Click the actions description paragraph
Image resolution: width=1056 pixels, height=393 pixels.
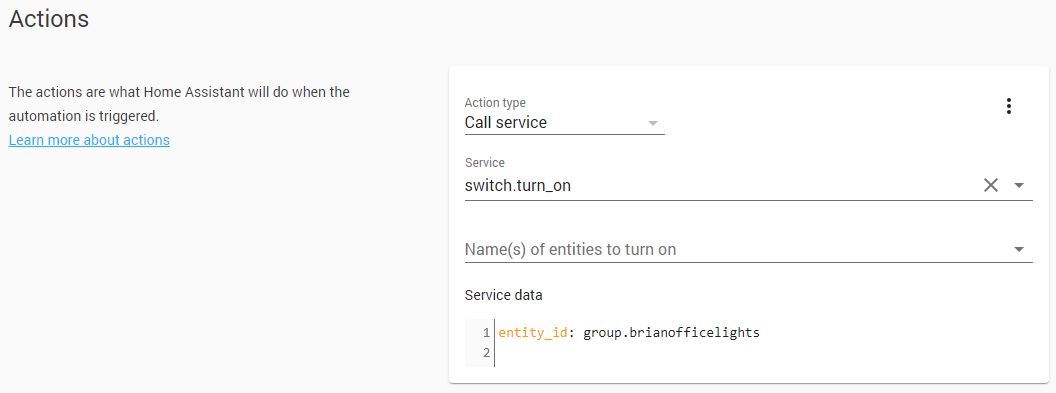[179, 104]
